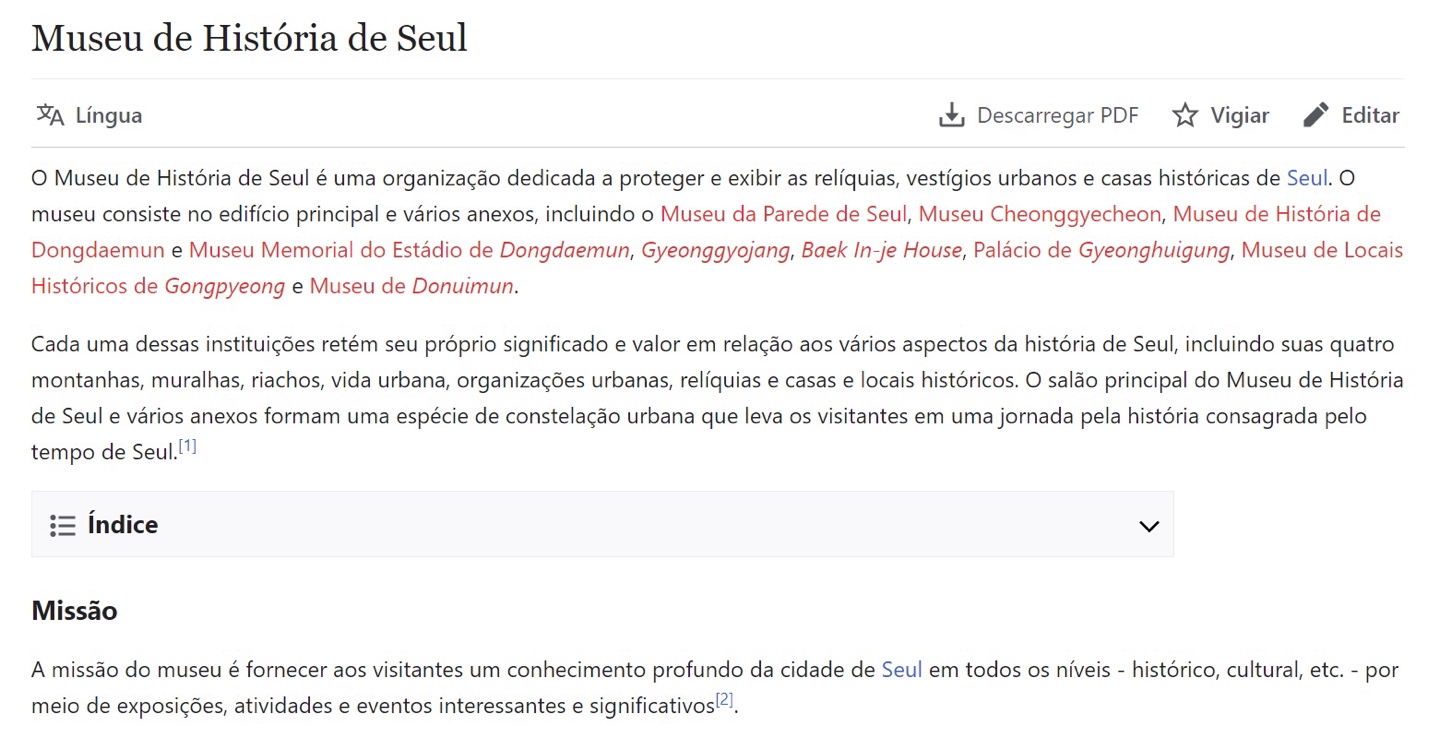Click footnote reference [1]
Screen dimensions: 1440x750
click(x=187, y=447)
